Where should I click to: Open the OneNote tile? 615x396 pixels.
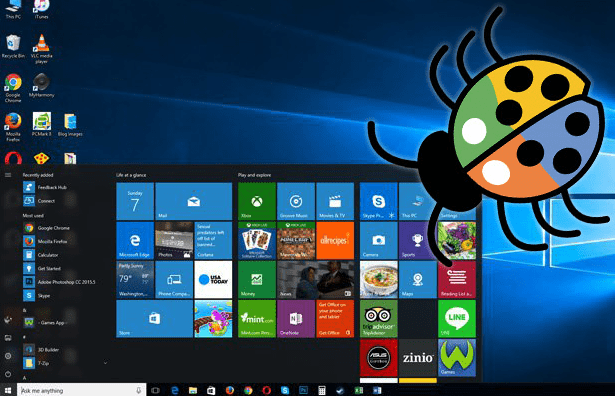point(296,319)
